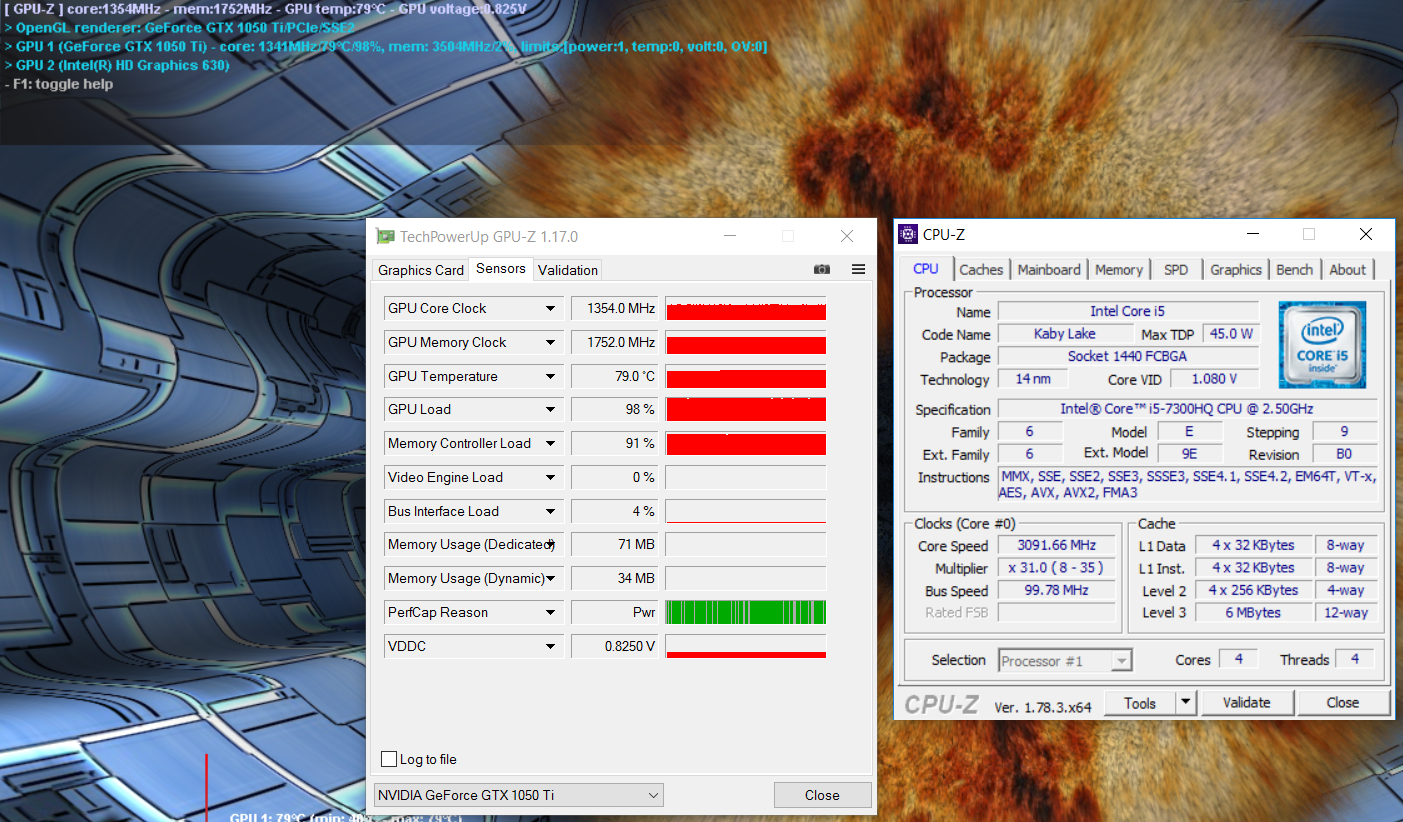Click the Intel Core i5 Name field
Screen dimensions: 1403x822
[x=1128, y=312]
